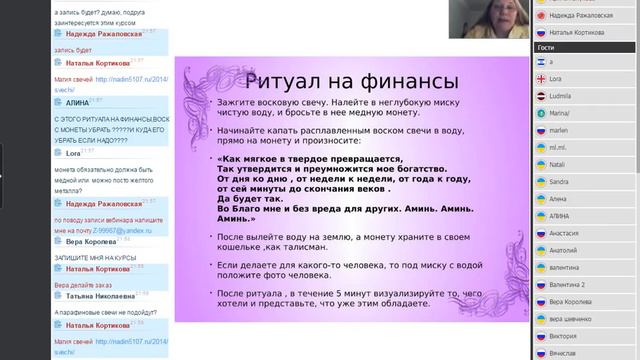Viewport: 640px width, 360px height.
Task: Click Ukrainian flag icon beside guest вера шевченко
Action: [x=541, y=319]
